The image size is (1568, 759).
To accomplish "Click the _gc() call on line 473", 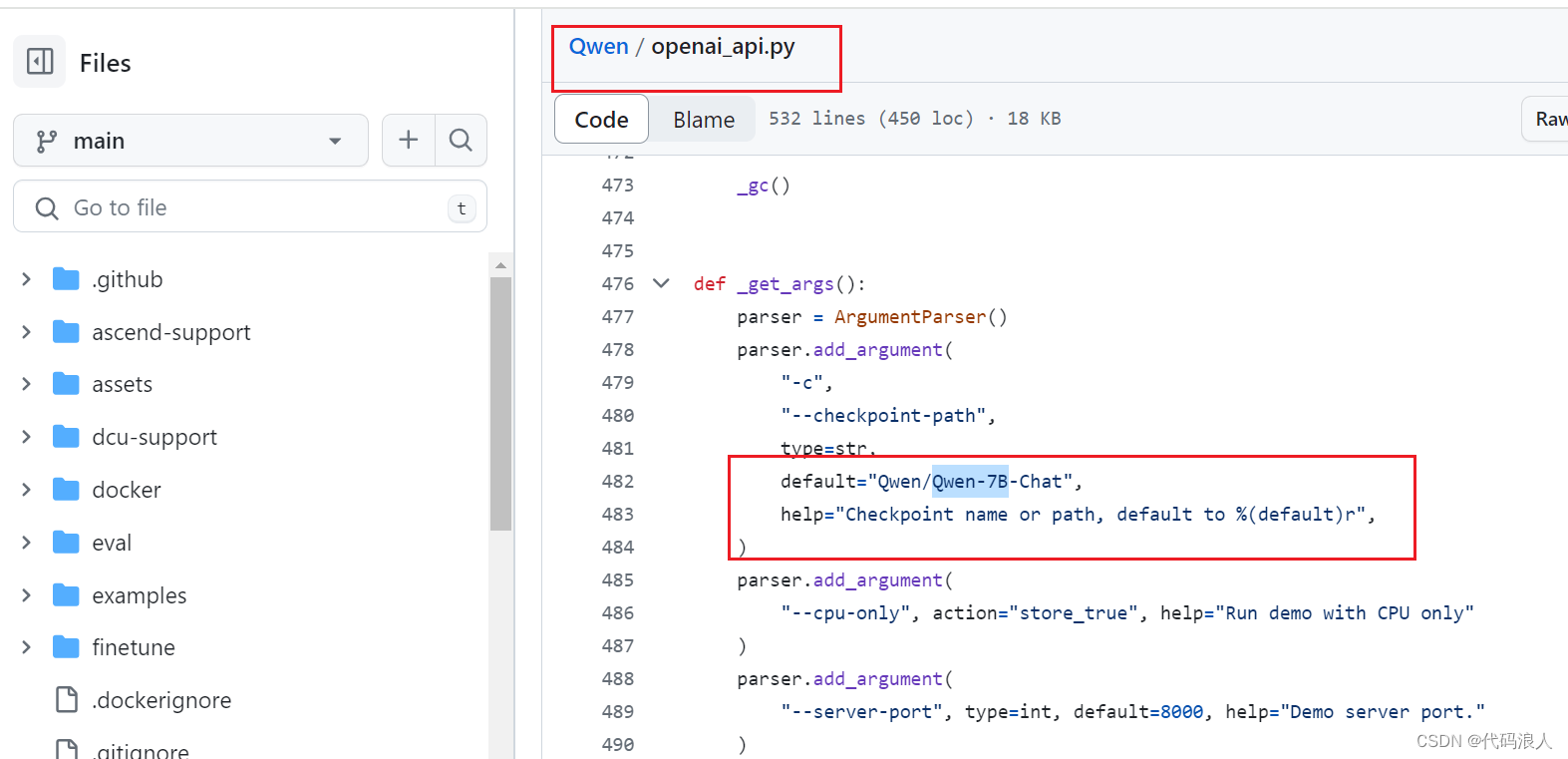I will point(764,186).
